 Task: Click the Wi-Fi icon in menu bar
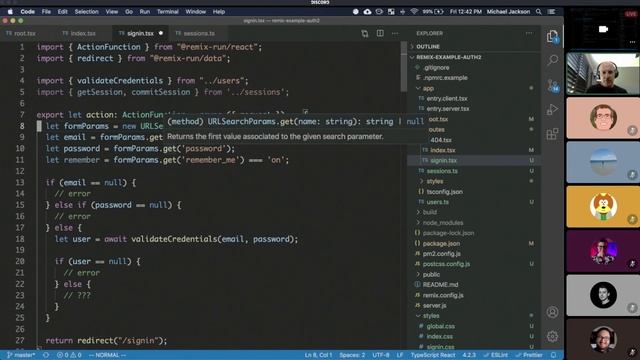tap(414, 12)
